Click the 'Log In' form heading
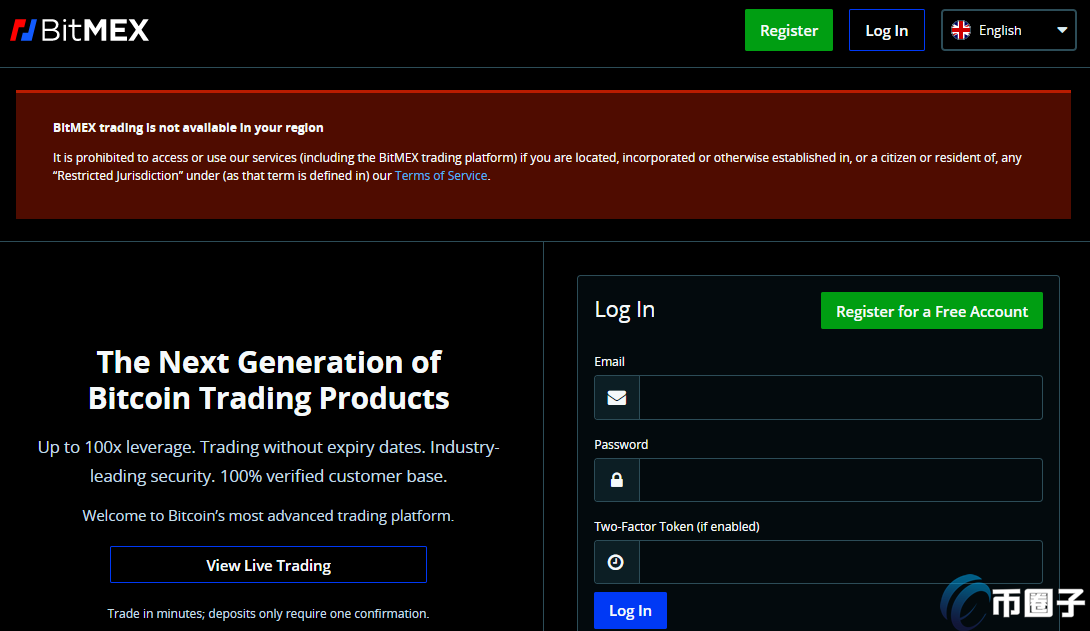 (x=624, y=310)
